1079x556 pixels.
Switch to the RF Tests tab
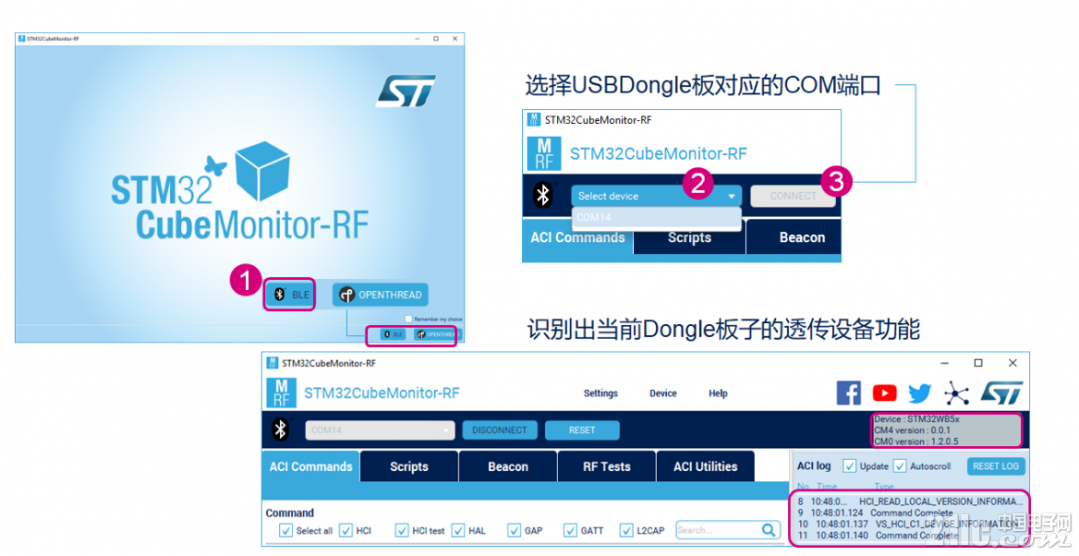tap(606, 467)
